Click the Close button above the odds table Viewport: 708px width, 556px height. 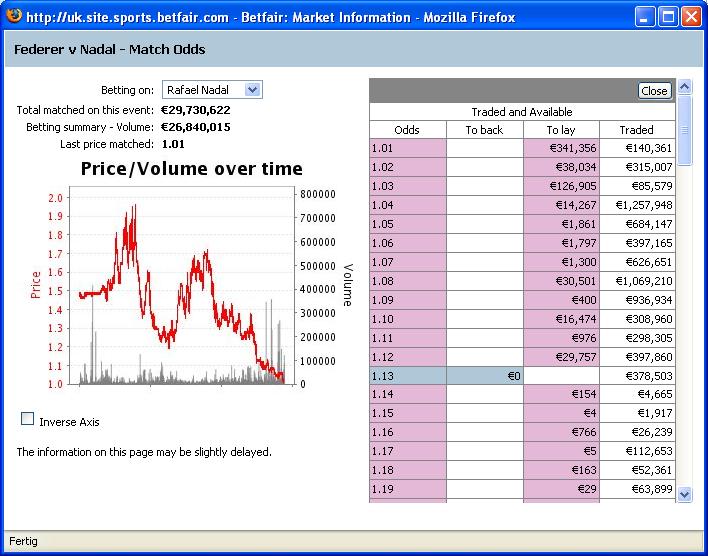[654, 91]
